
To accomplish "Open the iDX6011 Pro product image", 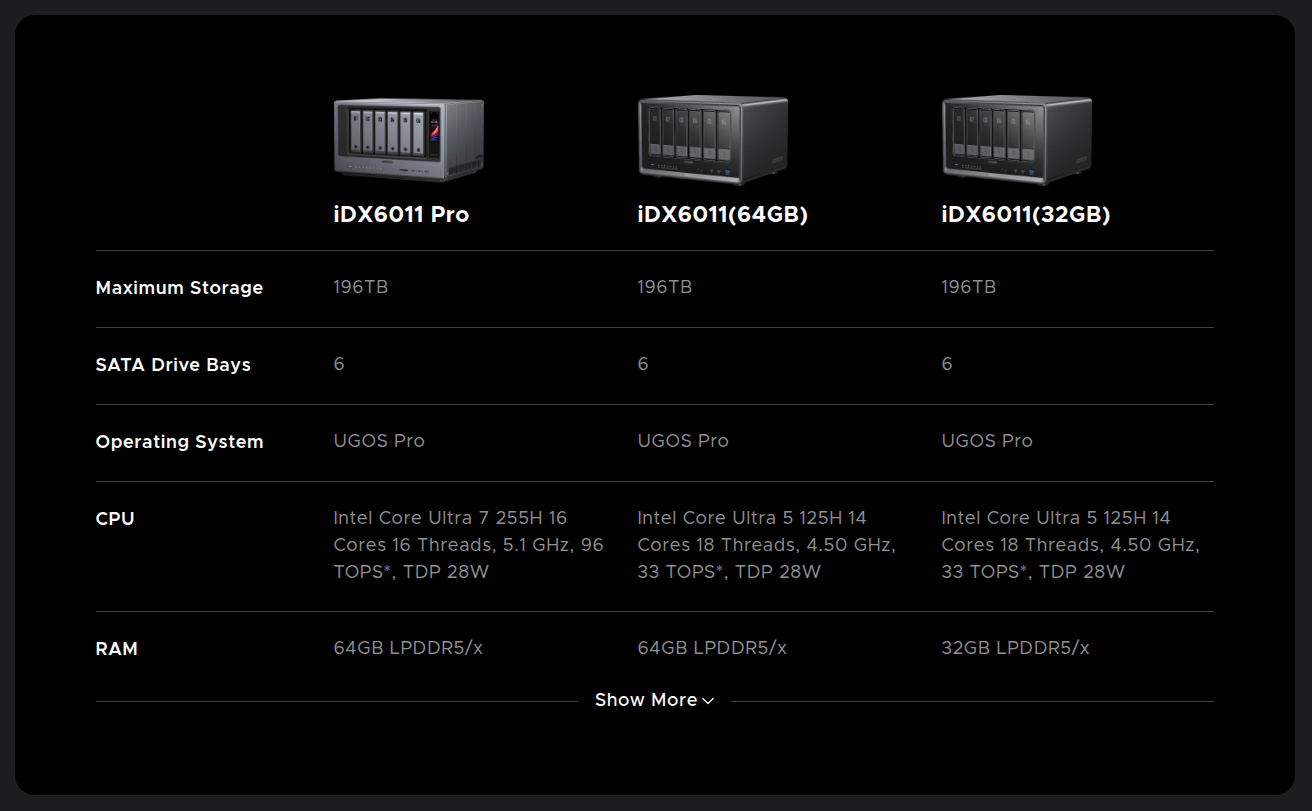I will coord(409,140).
